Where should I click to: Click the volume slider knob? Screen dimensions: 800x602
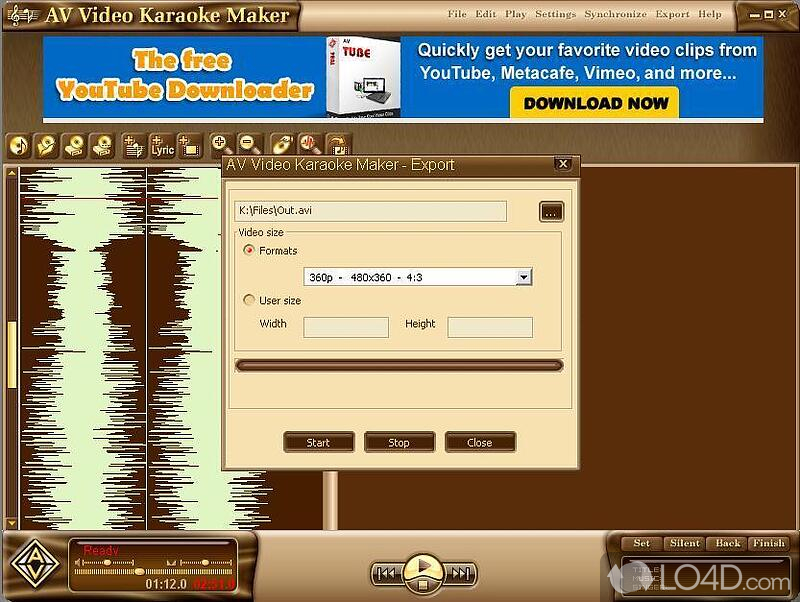pos(107,562)
